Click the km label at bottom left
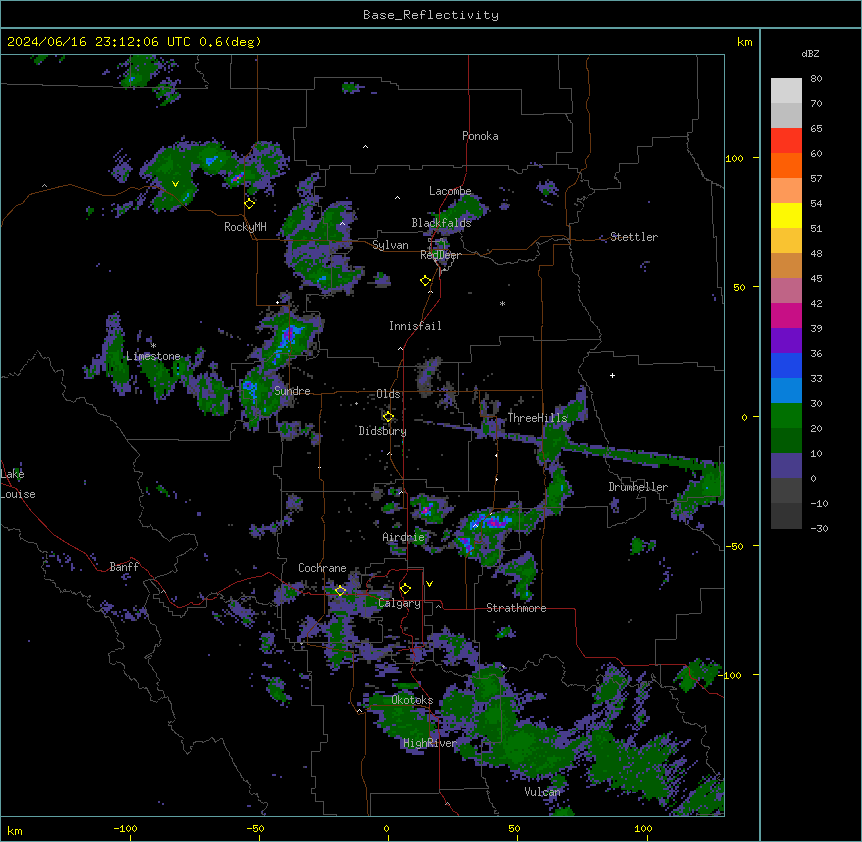This screenshot has height=842, width=862. click(15, 830)
